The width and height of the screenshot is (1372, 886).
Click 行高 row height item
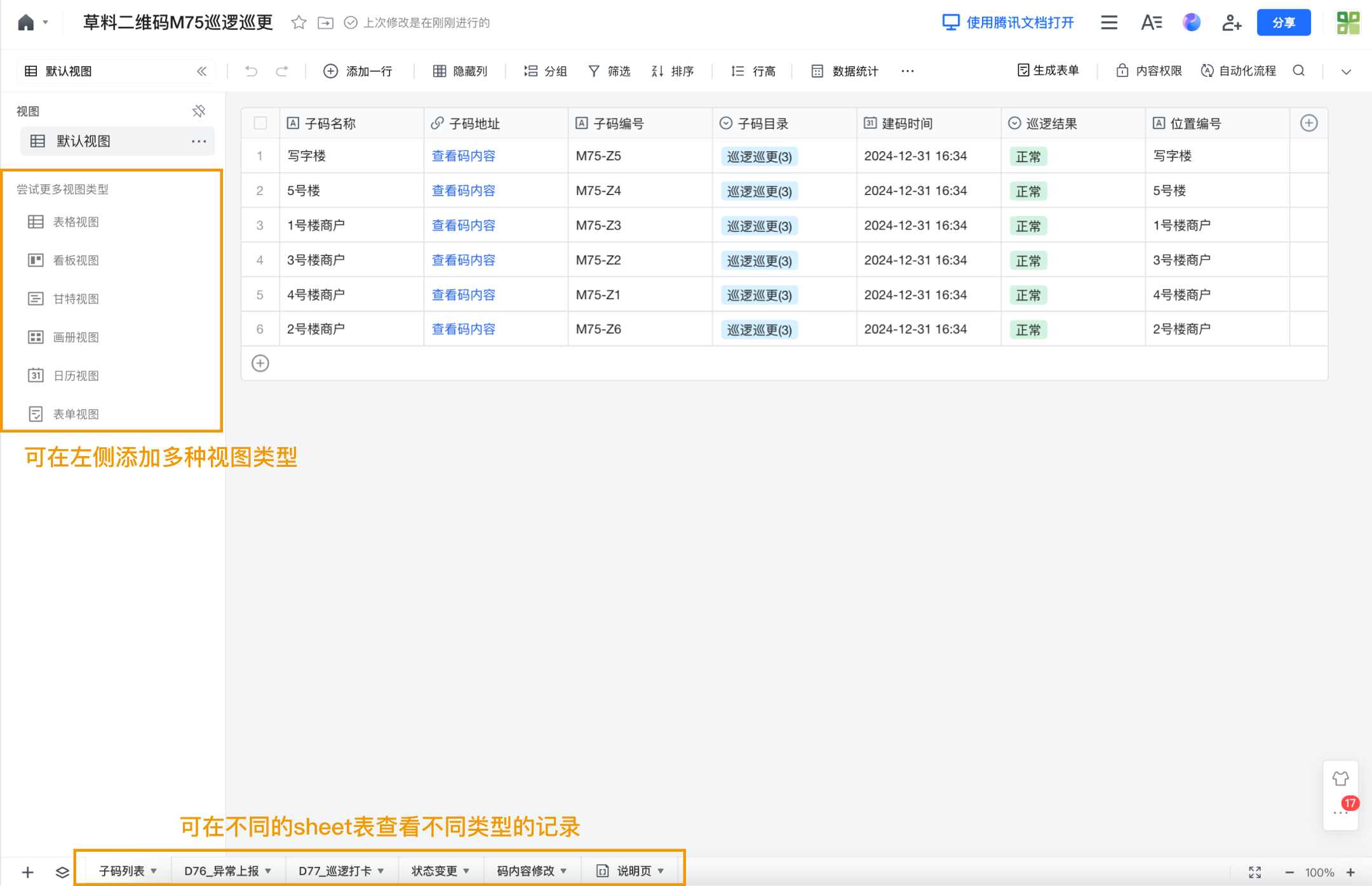pyautogui.click(x=753, y=71)
